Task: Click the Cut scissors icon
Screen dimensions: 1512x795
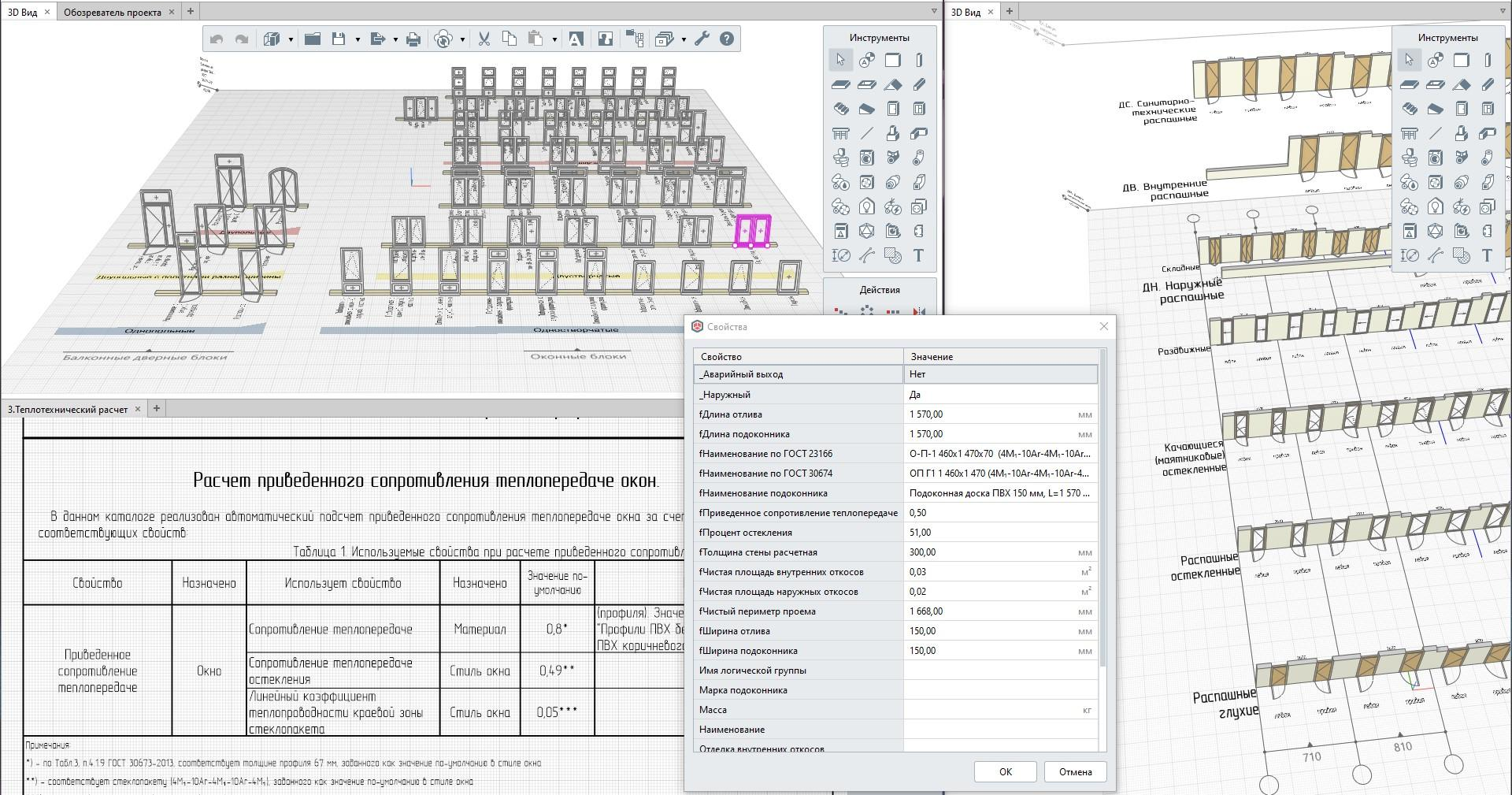Action: click(484, 39)
